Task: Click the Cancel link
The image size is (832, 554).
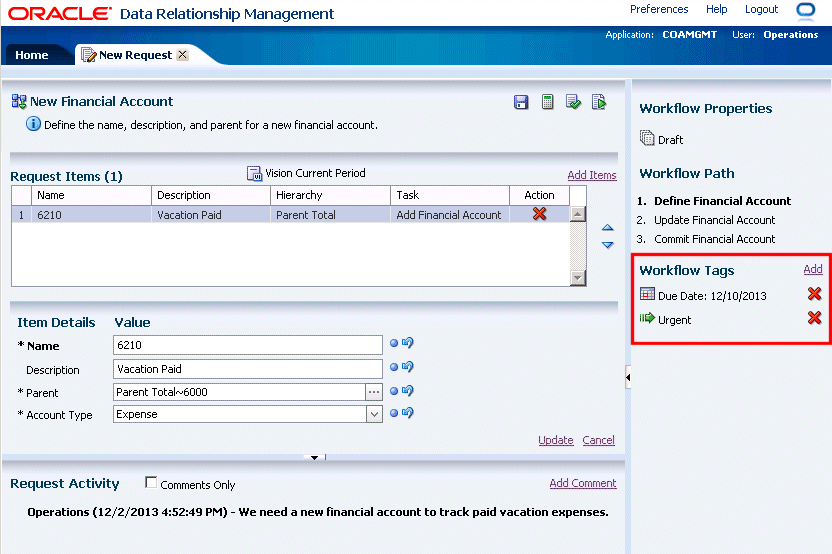Action: pyautogui.click(x=599, y=440)
